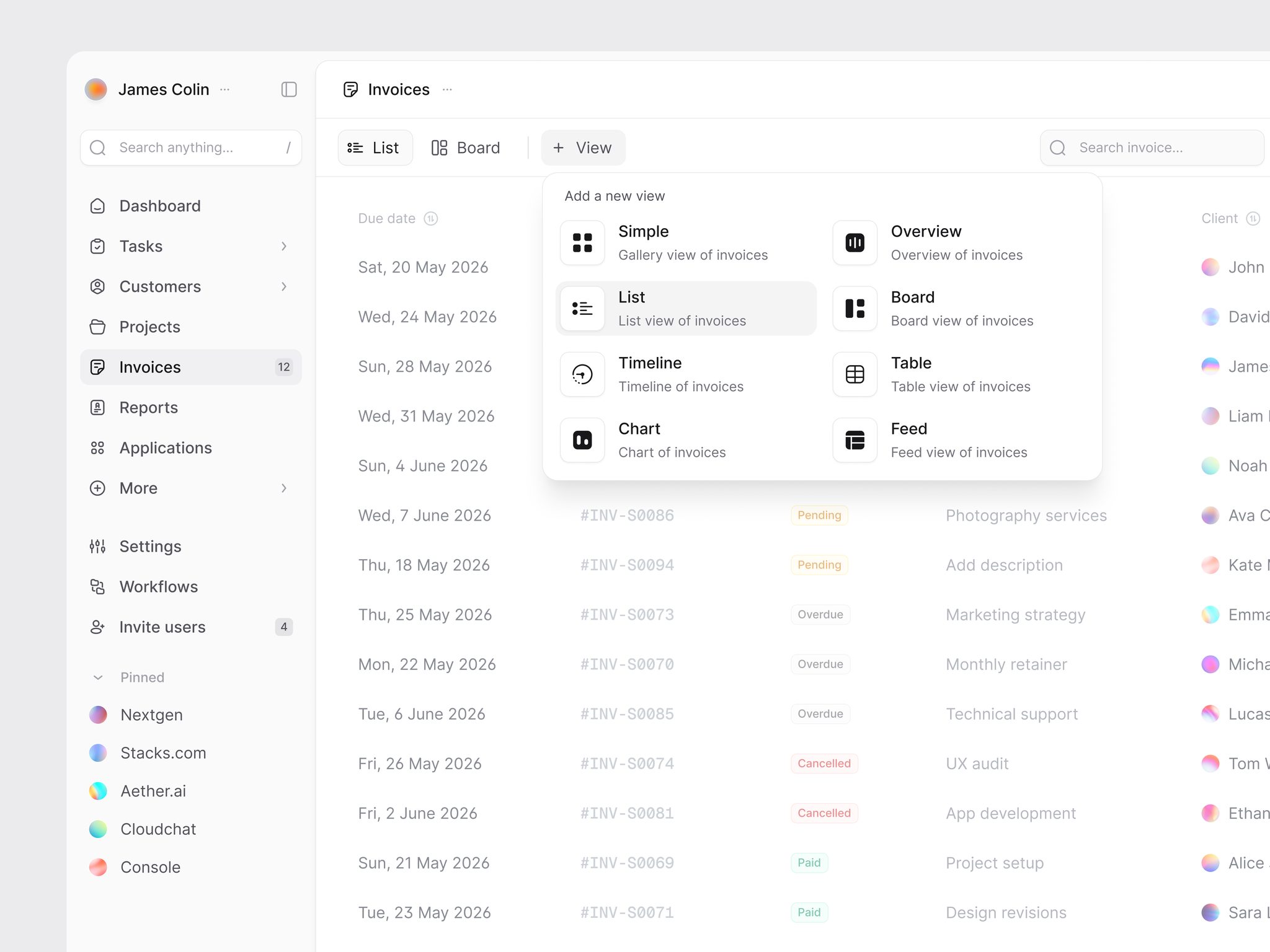This screenshot has width=1270, height=952.
Task: Click invoice number #INV-S0086
Action: point(627,515)
